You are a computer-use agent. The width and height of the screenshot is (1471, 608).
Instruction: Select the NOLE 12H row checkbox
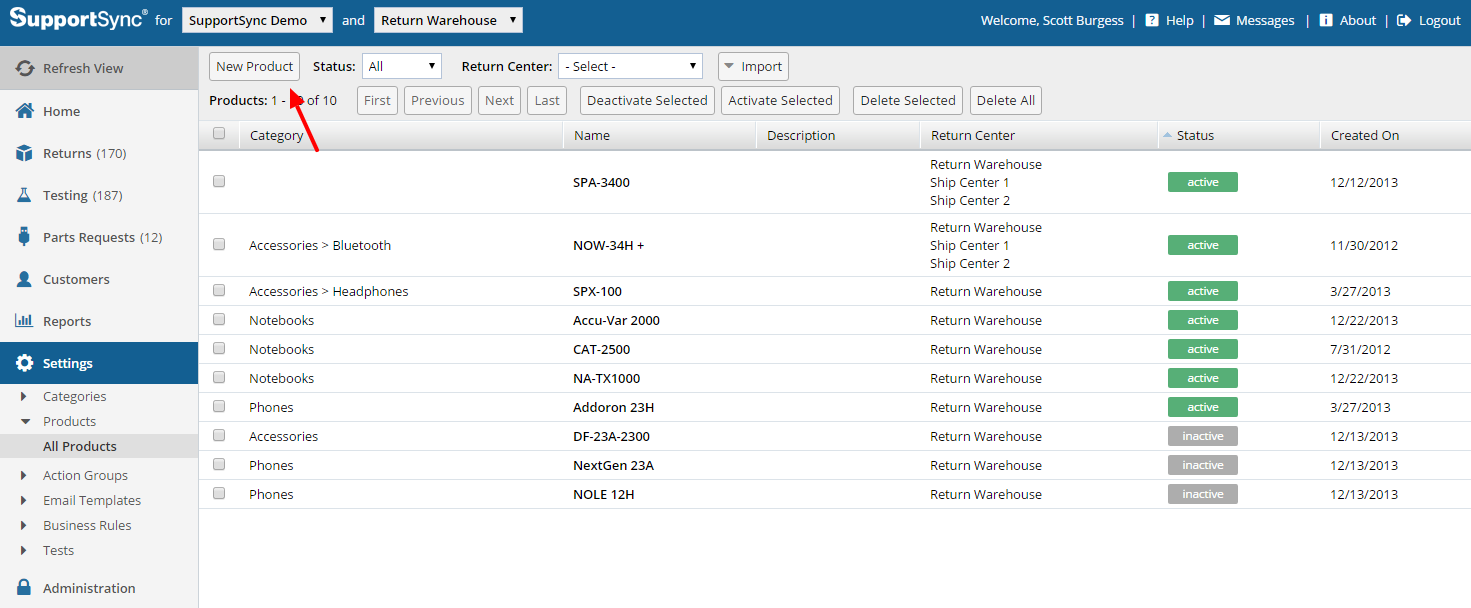219,493
